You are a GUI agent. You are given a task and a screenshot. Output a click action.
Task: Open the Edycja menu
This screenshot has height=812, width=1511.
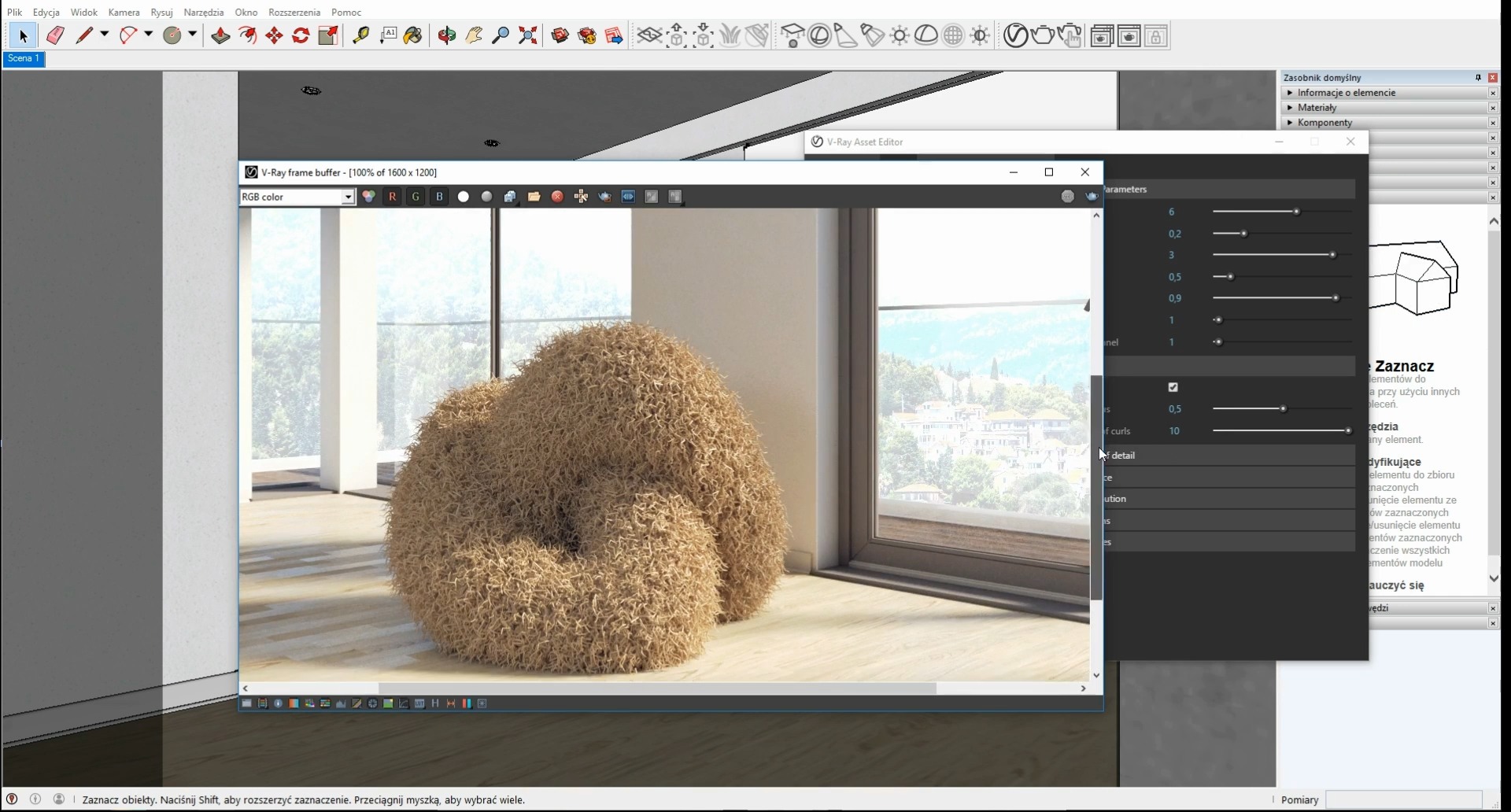46,12
